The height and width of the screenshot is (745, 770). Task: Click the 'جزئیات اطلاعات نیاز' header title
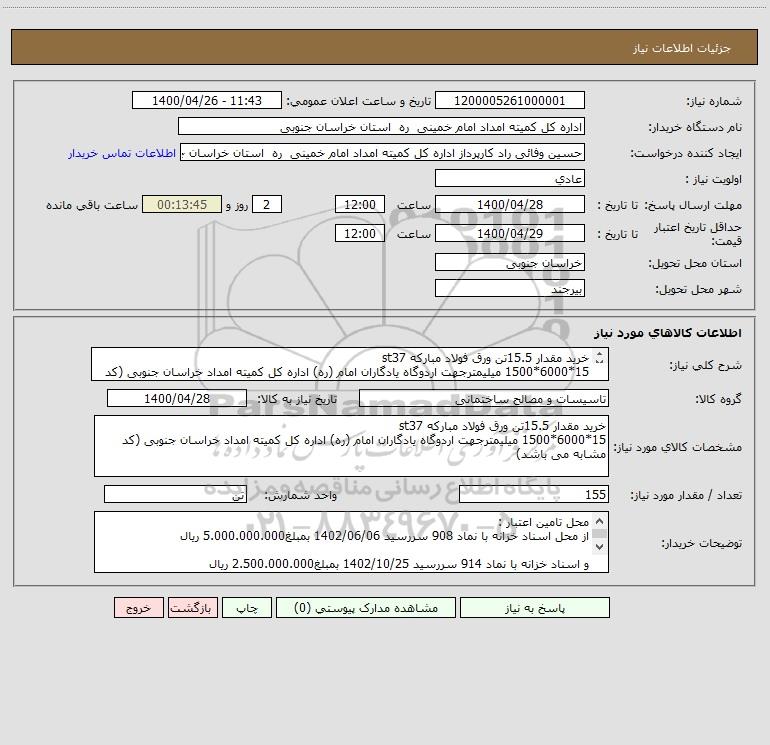pos(682,48)
